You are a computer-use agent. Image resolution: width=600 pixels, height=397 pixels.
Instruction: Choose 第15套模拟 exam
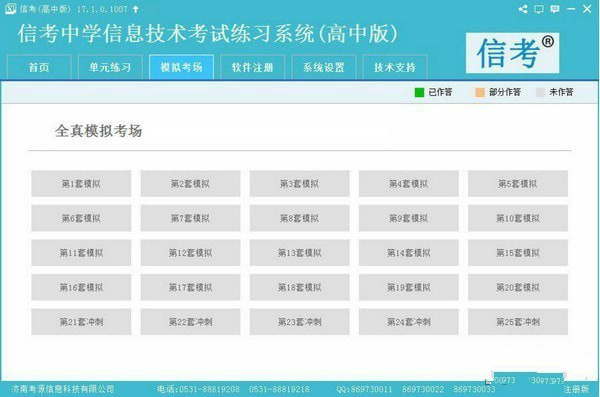coord(518,253)
